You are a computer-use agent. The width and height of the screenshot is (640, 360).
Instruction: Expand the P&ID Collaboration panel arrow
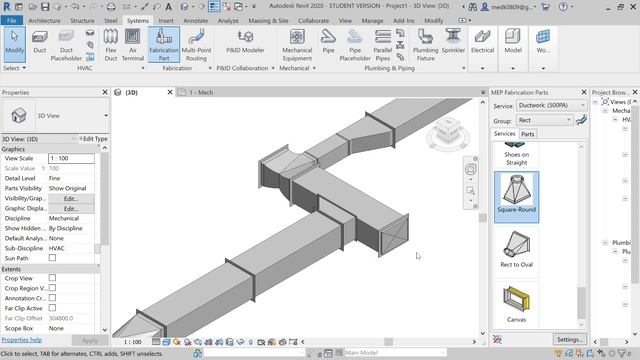point(273,68)
